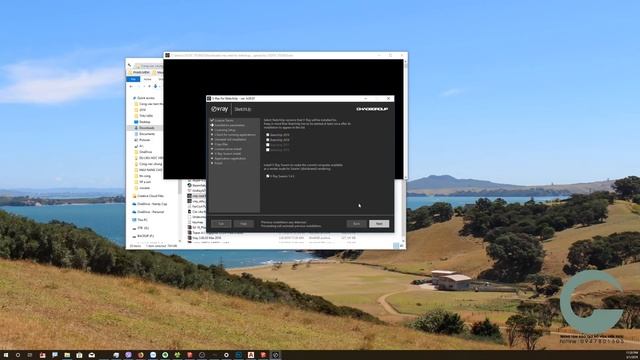This screenshot has height=360, width=640.
Task: Open Microsoft Store from the taskbar
Action: [79, 355]
